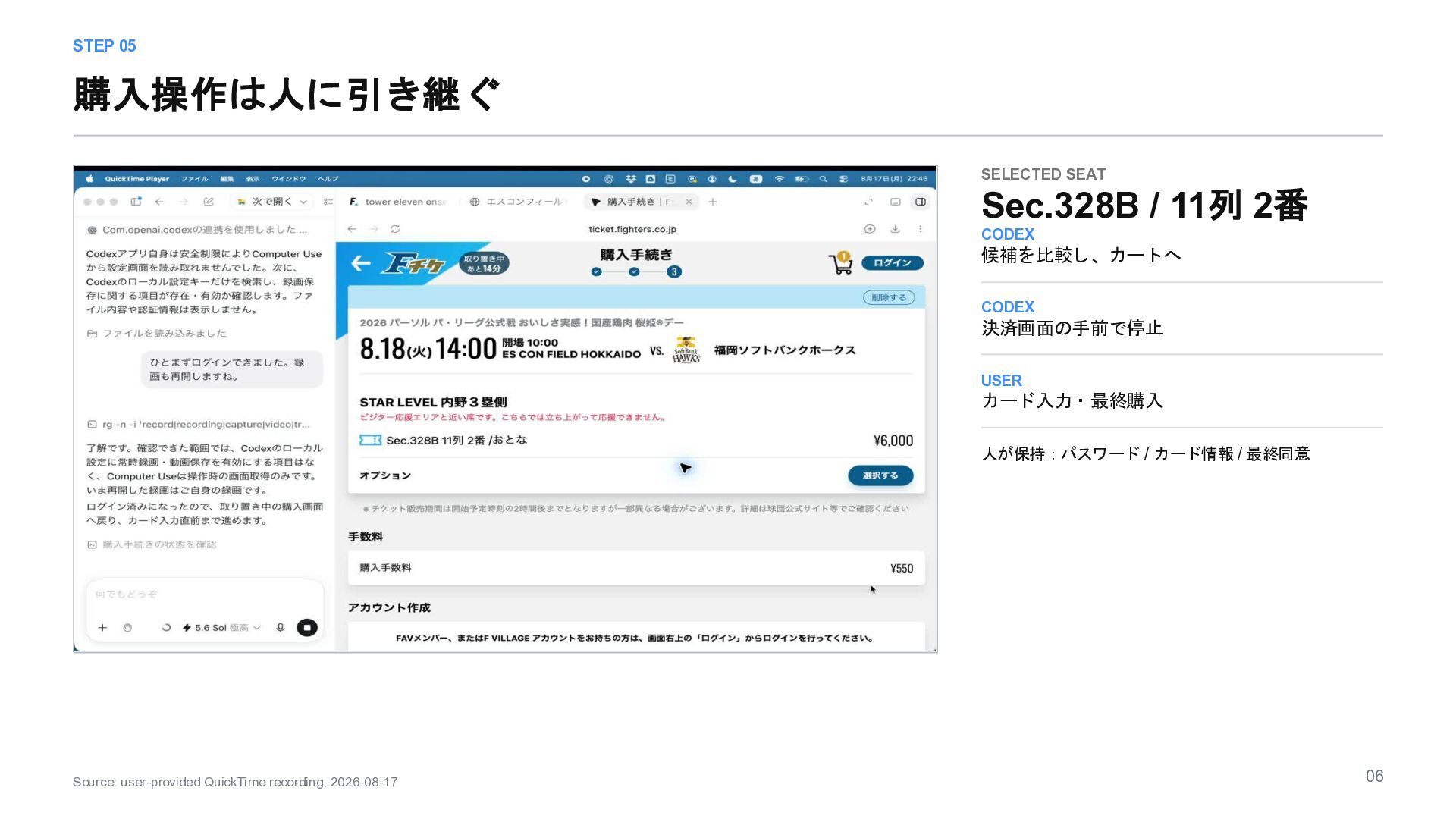Viewport: 1456px width, 819px height.
Task: Click the hand icon in chat composer
Action: (127, 628)
